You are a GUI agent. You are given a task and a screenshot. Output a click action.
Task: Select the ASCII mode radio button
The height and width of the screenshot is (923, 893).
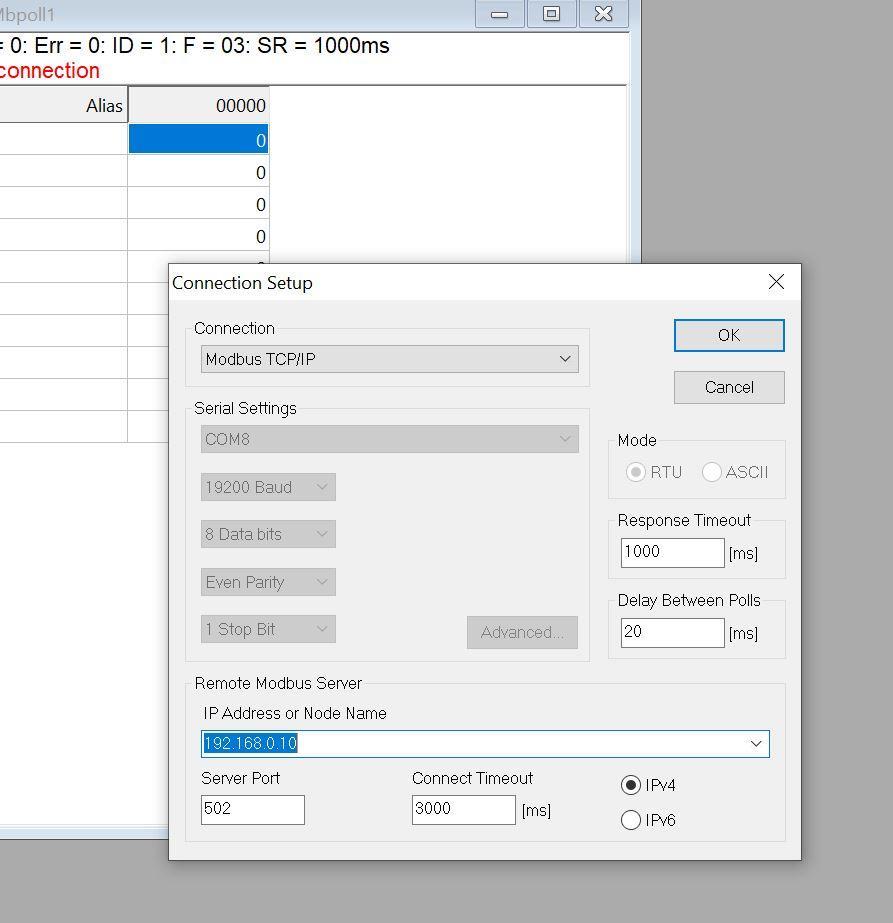click(x=711, y=471)
